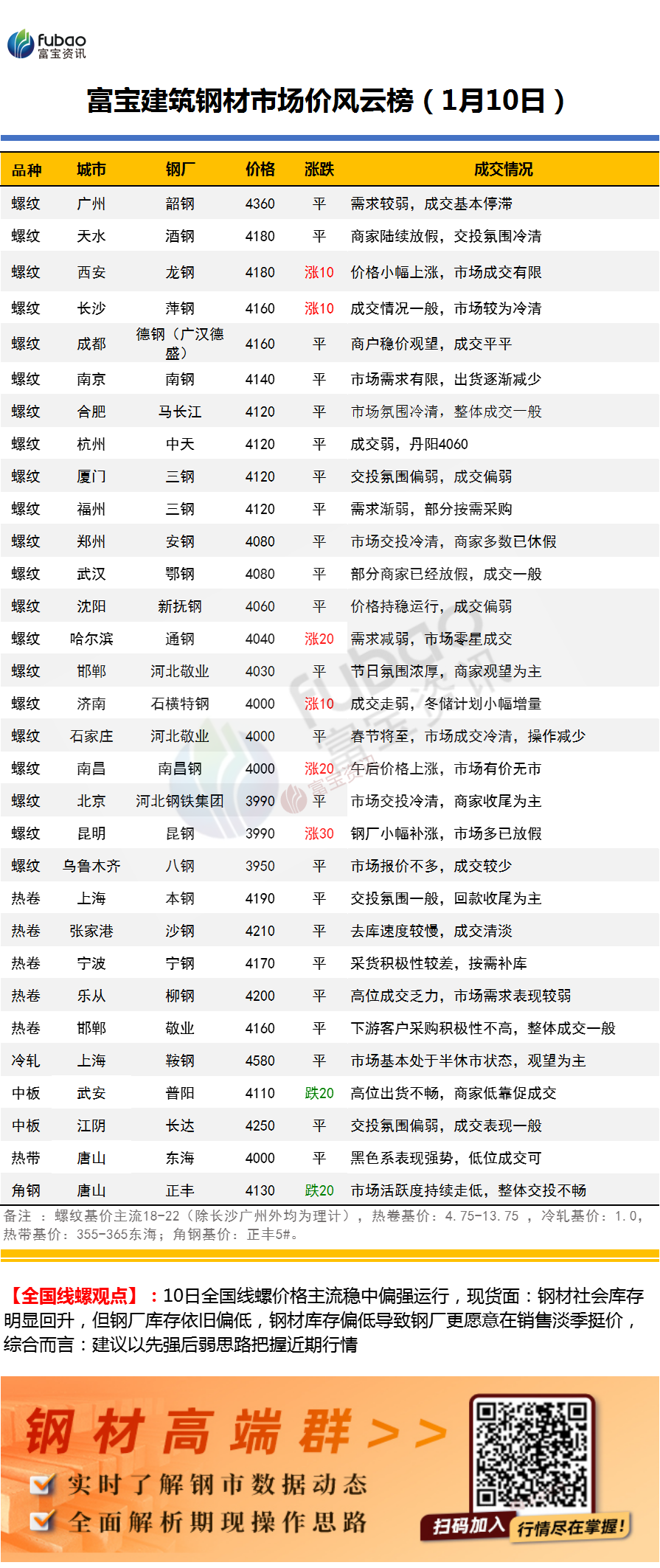Viewport: 660px width, 1568px height.
Task: Select the 南京 city cell
Action: [x=91, y=379]
